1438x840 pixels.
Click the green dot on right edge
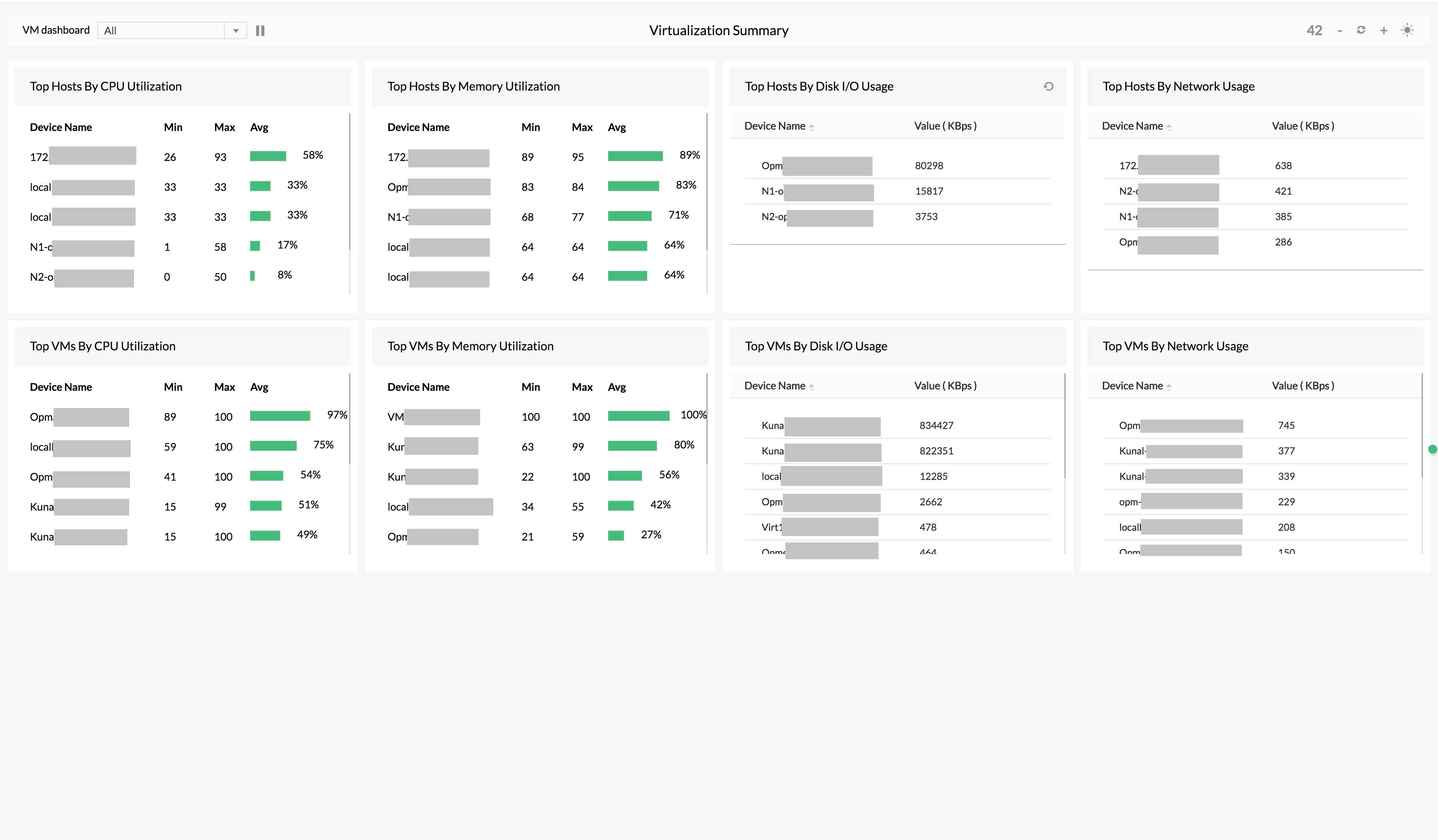click(1432, 449)
